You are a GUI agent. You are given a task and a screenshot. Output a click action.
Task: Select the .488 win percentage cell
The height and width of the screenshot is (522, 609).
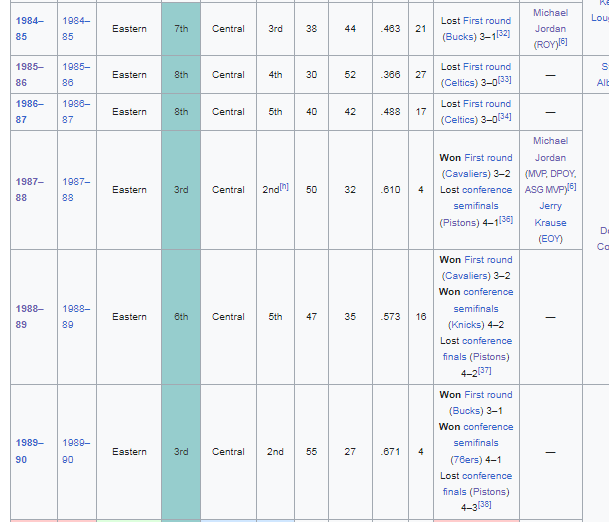tap(390, 112)
